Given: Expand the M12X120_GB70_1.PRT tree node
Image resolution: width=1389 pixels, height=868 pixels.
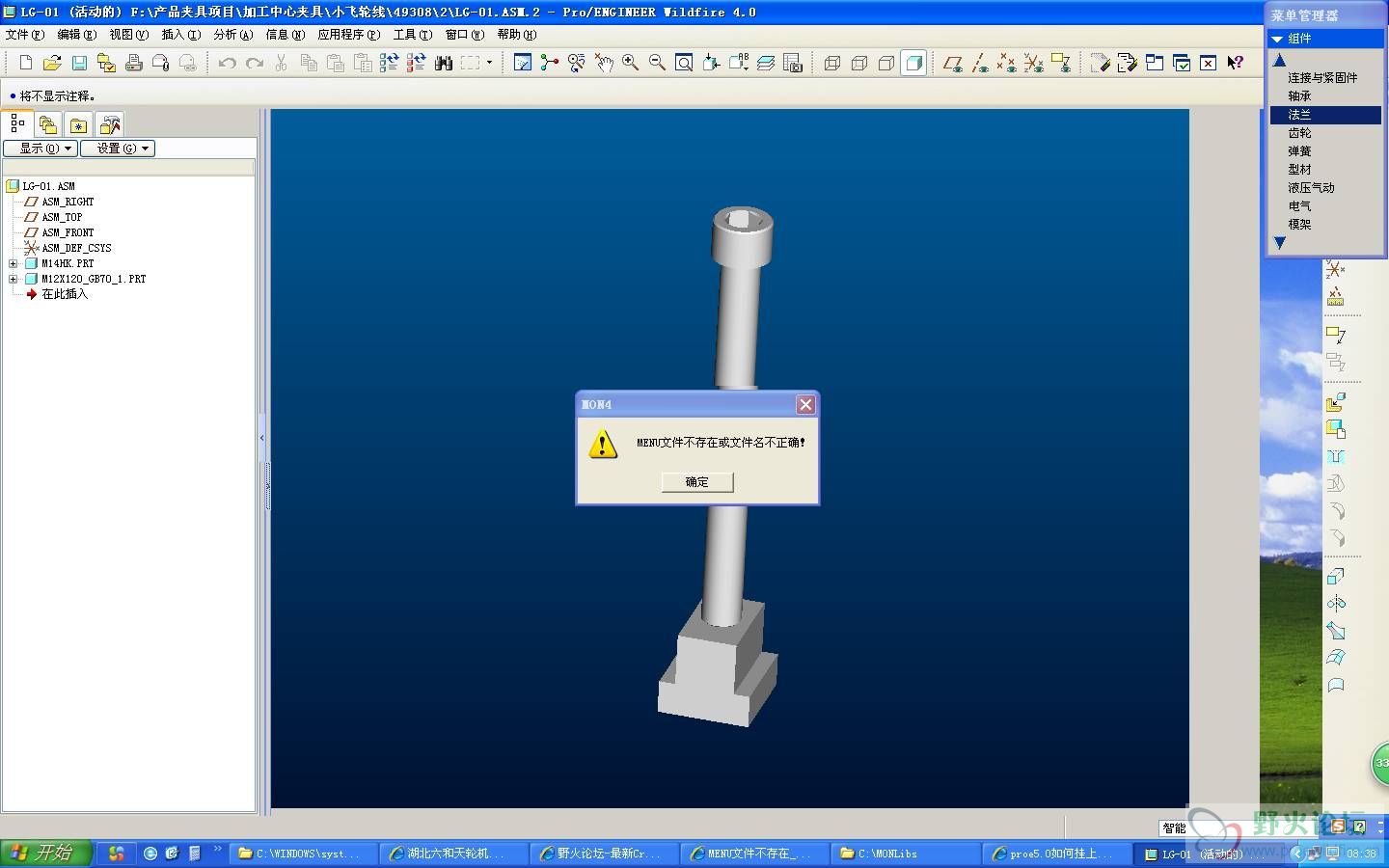Looking at the screenshot, I should point(14,279).
